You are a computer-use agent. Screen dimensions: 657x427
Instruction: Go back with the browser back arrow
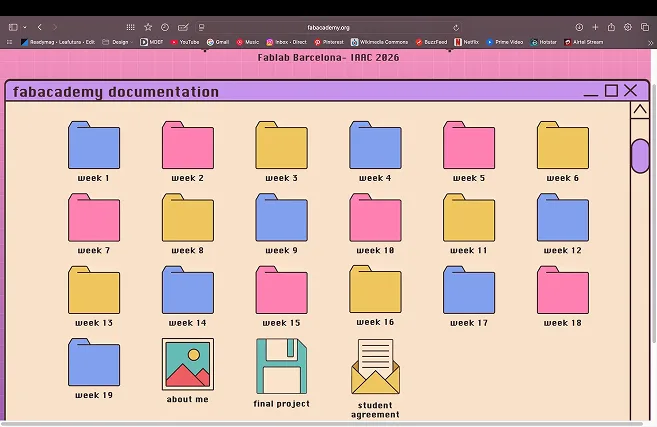(x=39, y=27)
